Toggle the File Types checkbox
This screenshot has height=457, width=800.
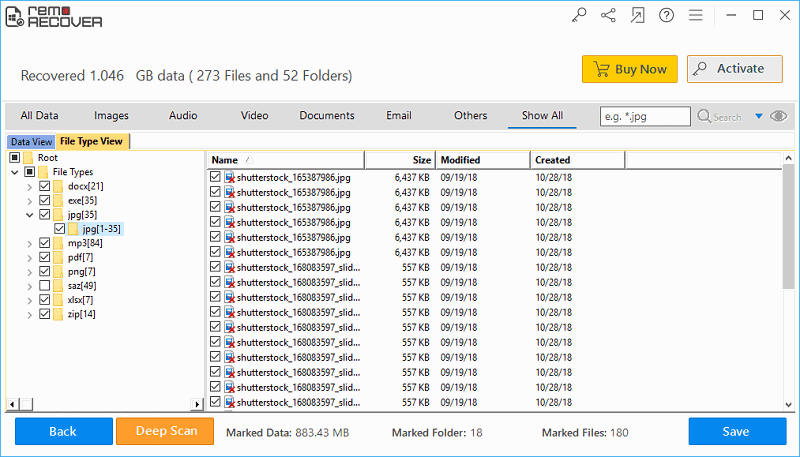[30, 172]
